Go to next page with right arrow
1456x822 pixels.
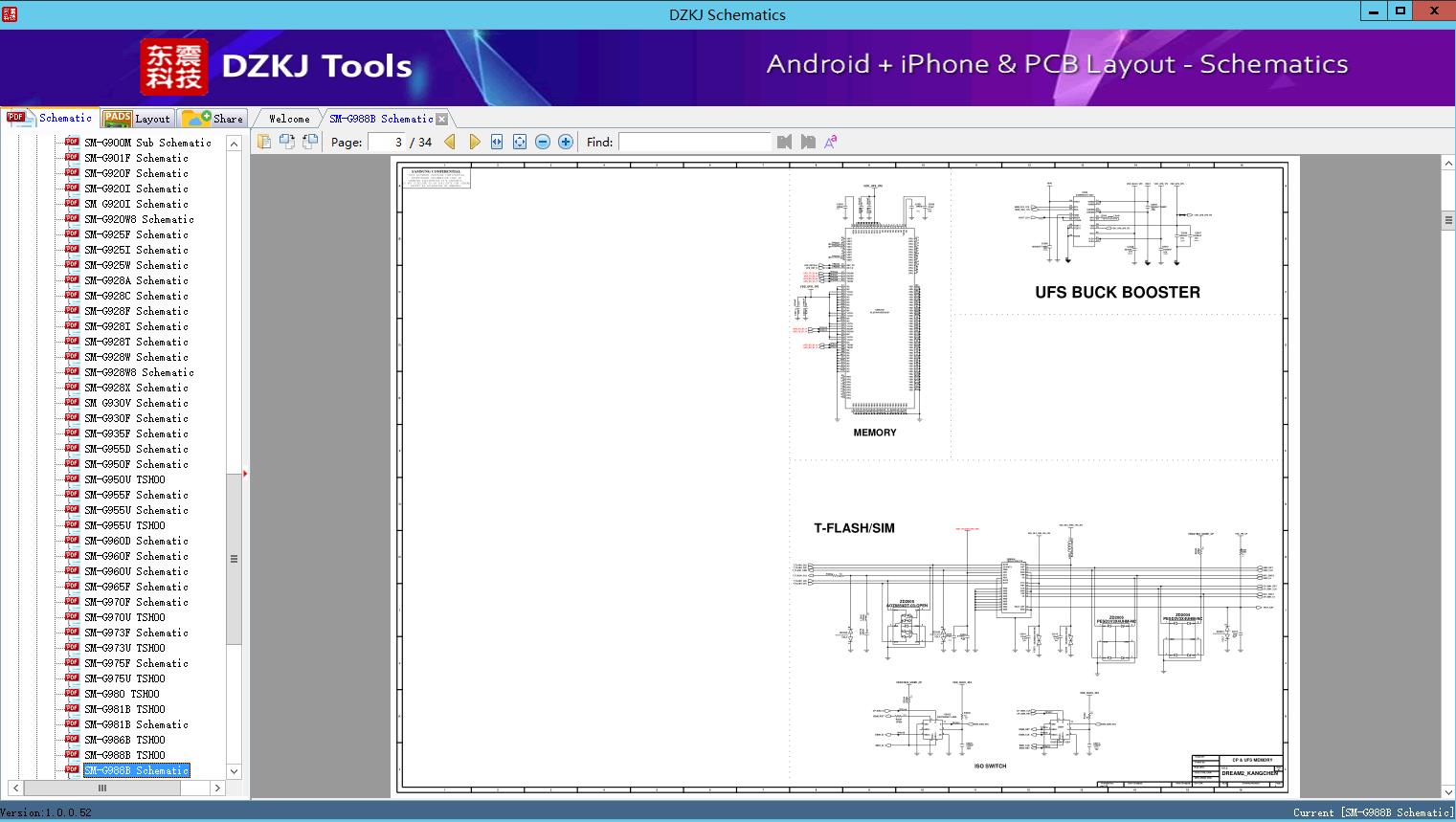tap(474, 142)
